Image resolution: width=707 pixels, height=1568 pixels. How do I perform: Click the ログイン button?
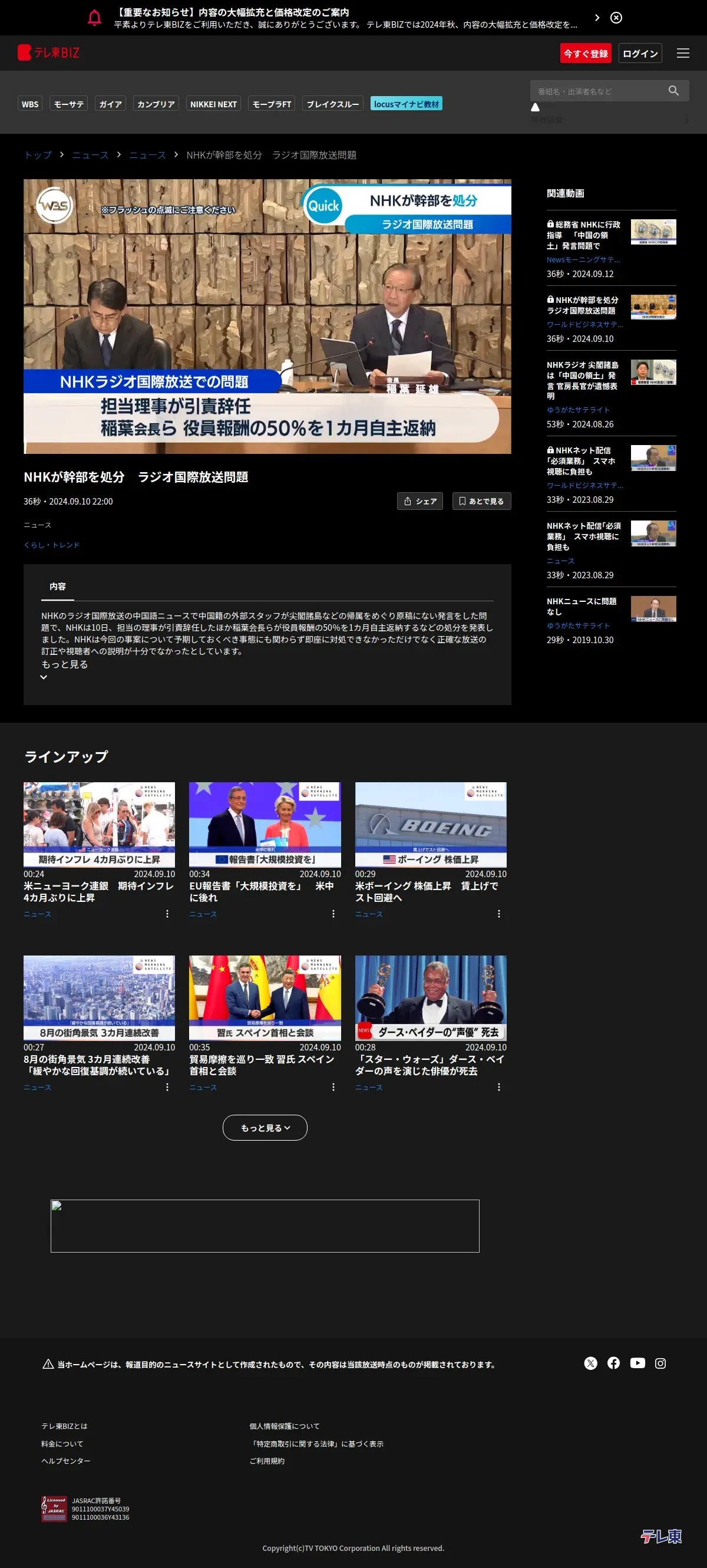click(640, 54)
